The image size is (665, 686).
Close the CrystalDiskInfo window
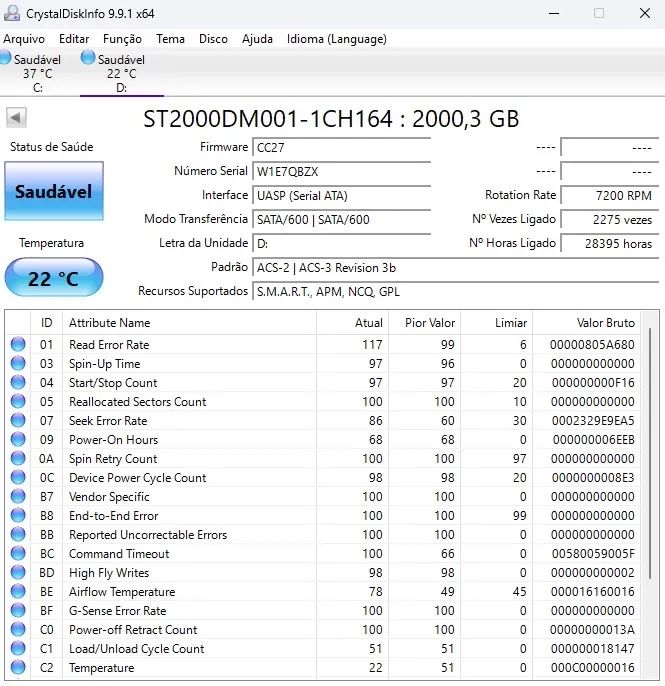point(645,13)
